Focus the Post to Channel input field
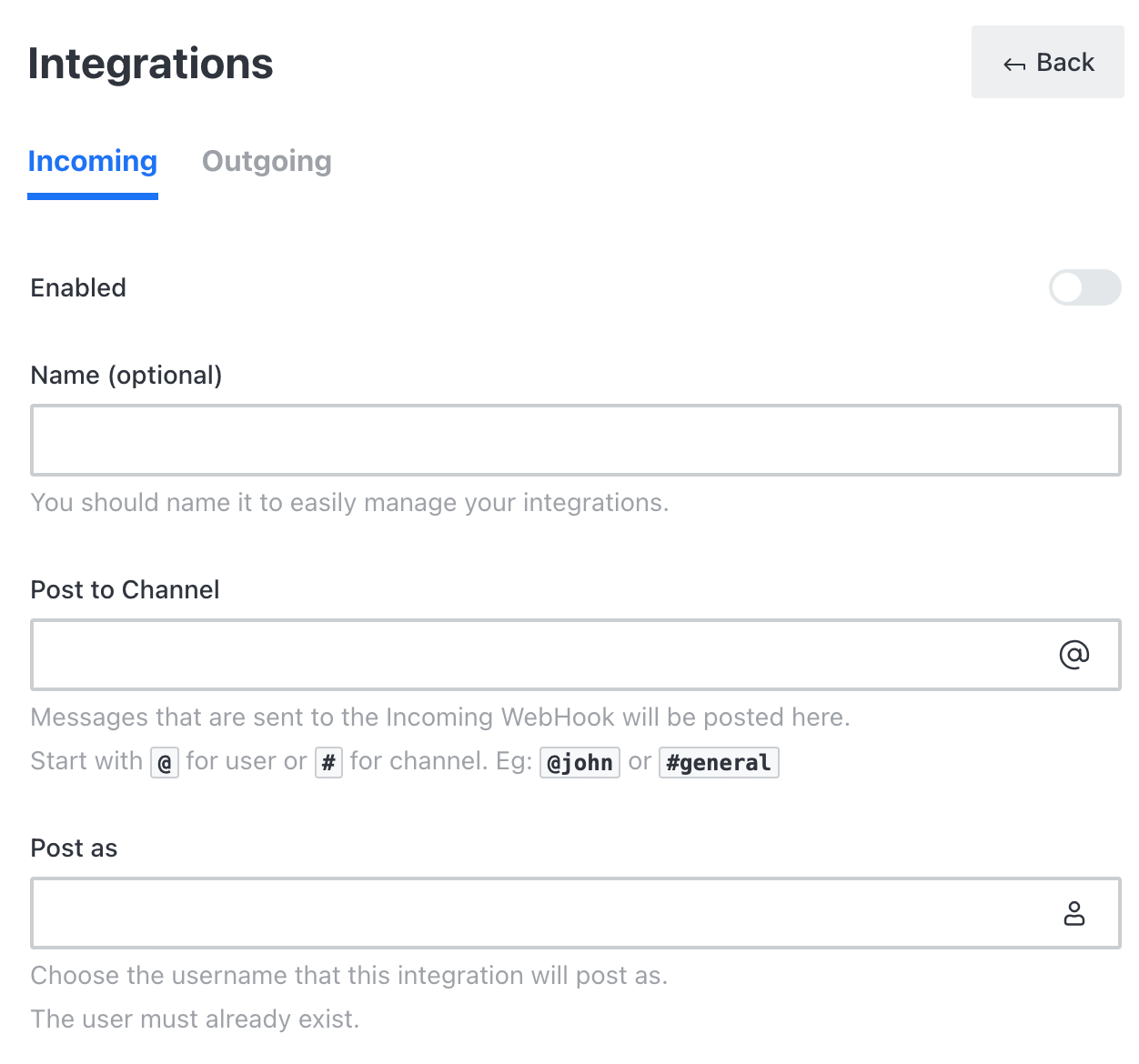The image size is (1139, 1064). tap(546, 655)
